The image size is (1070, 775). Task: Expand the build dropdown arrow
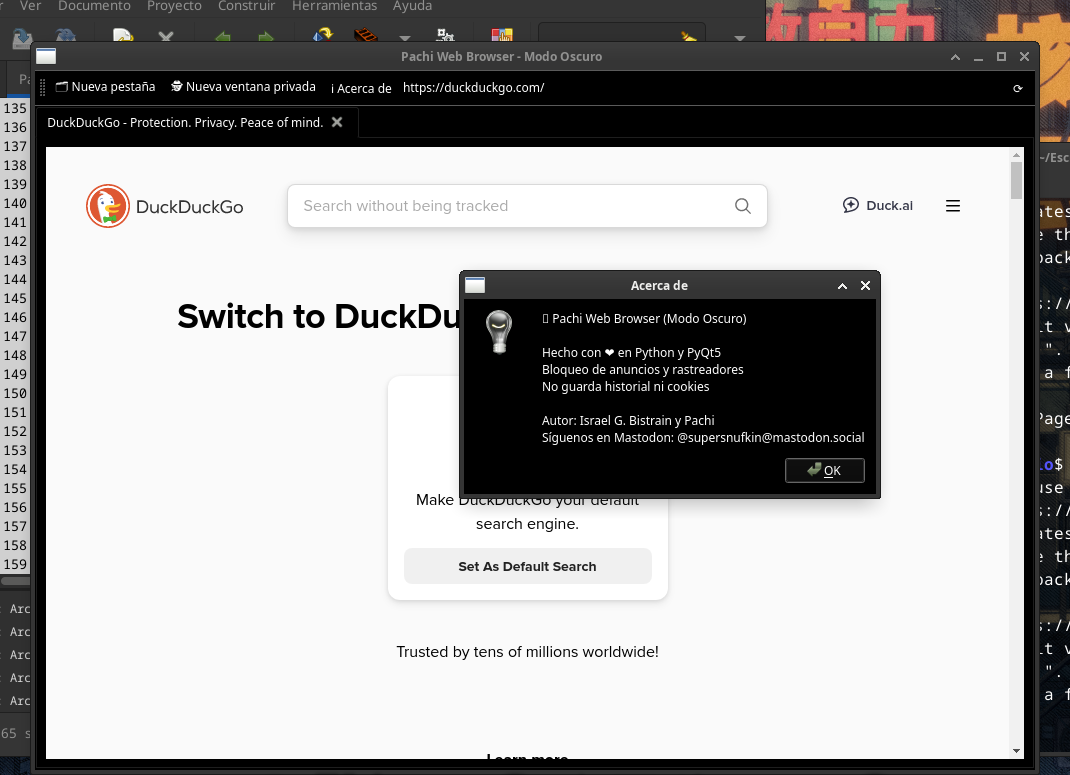pyautogui.click(x=405, y=38)
